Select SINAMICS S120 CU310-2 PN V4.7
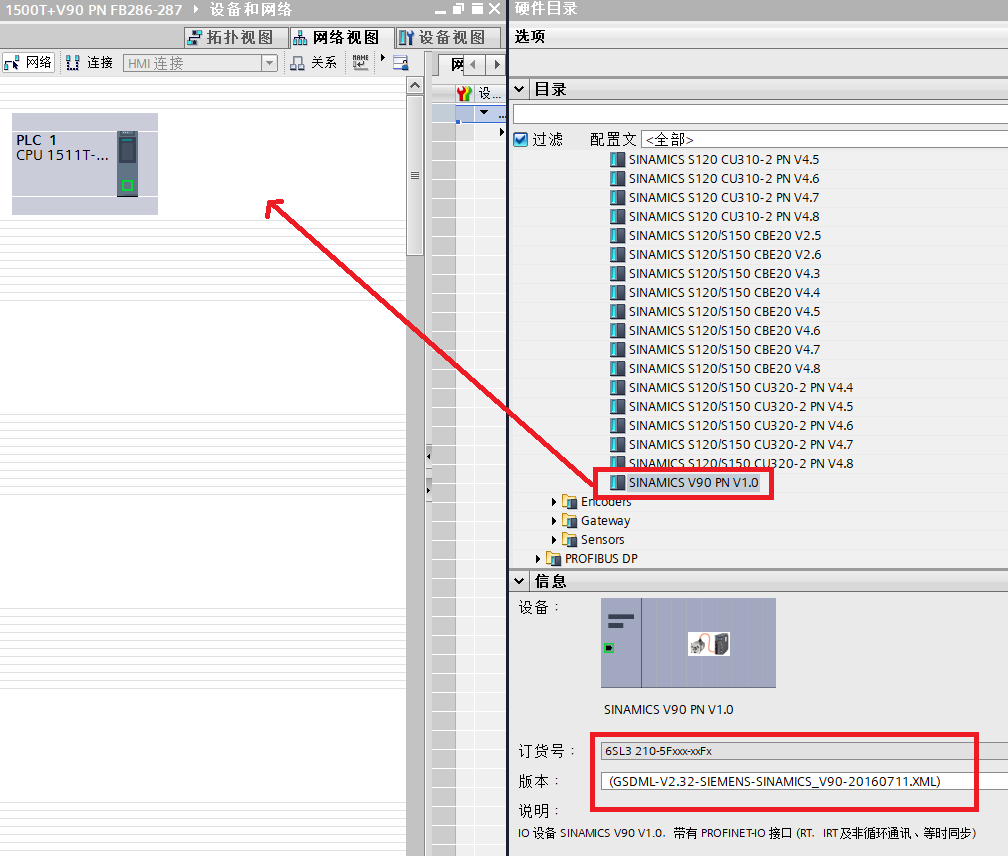This screenshot has width=1008, height=857. tap(723, 197)
